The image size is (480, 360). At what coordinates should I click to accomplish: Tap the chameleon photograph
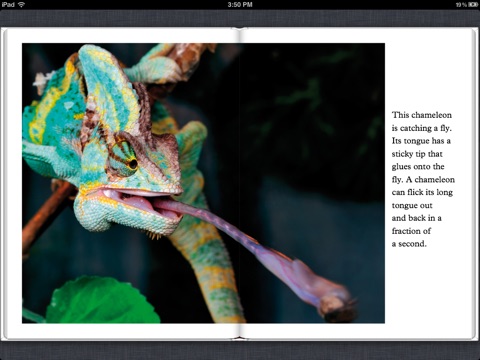203,183
